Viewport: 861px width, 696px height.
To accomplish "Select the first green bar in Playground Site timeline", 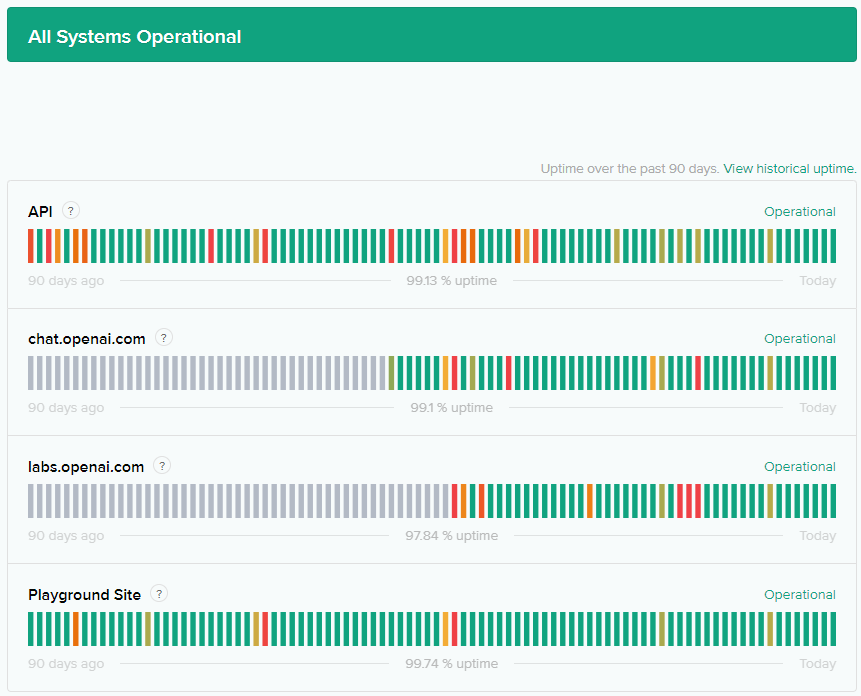I will tap(31, 629).
